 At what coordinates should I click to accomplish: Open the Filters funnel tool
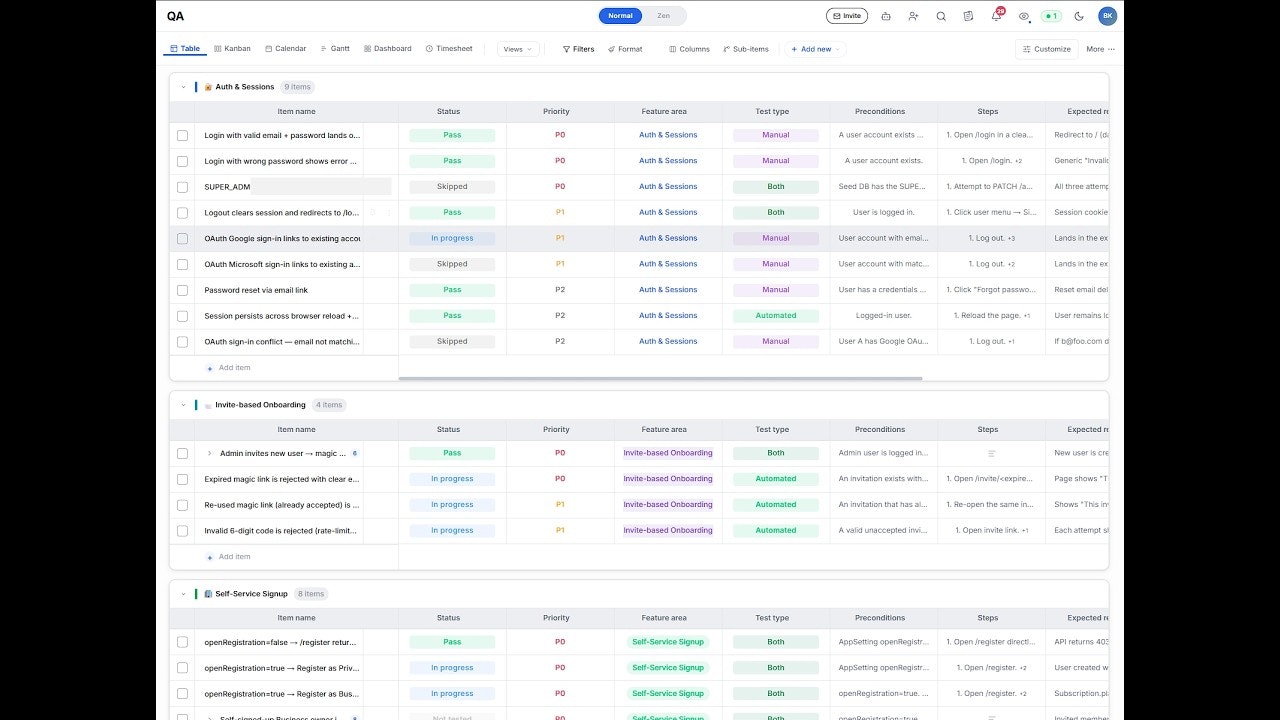(x=578, y=49)
